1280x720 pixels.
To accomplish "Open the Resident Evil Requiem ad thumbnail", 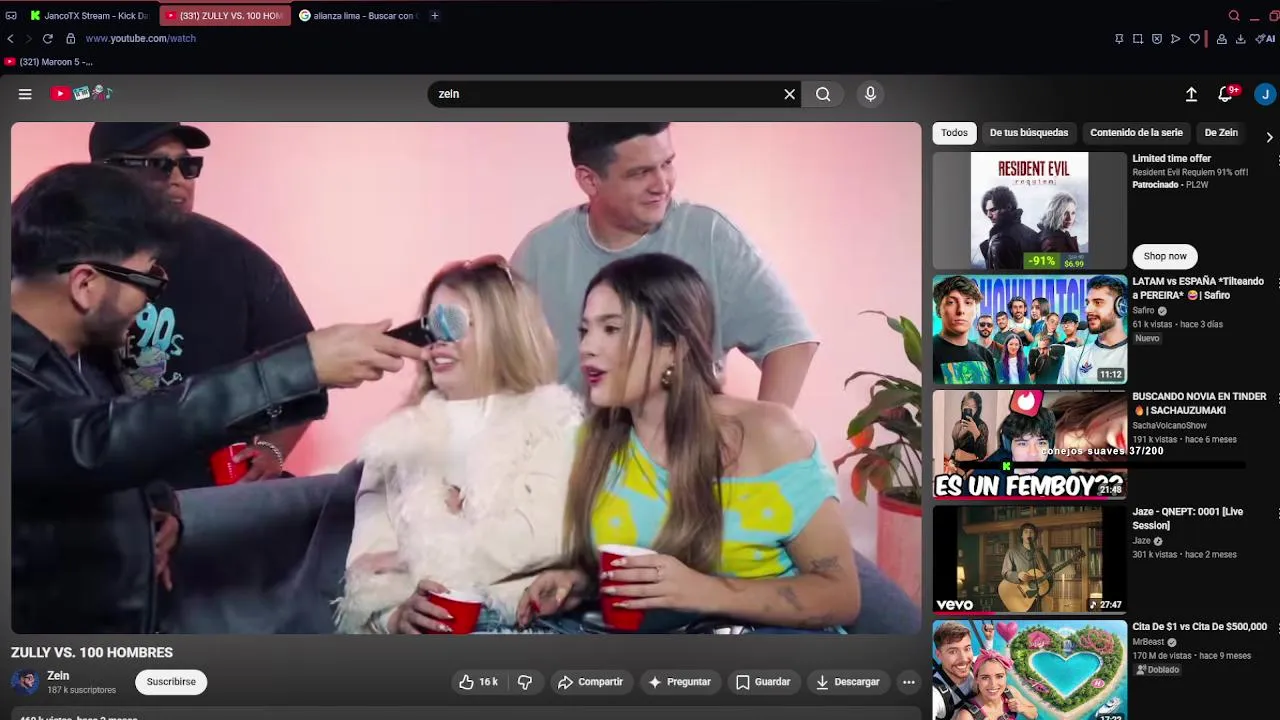I will (x=1030, y=211).
